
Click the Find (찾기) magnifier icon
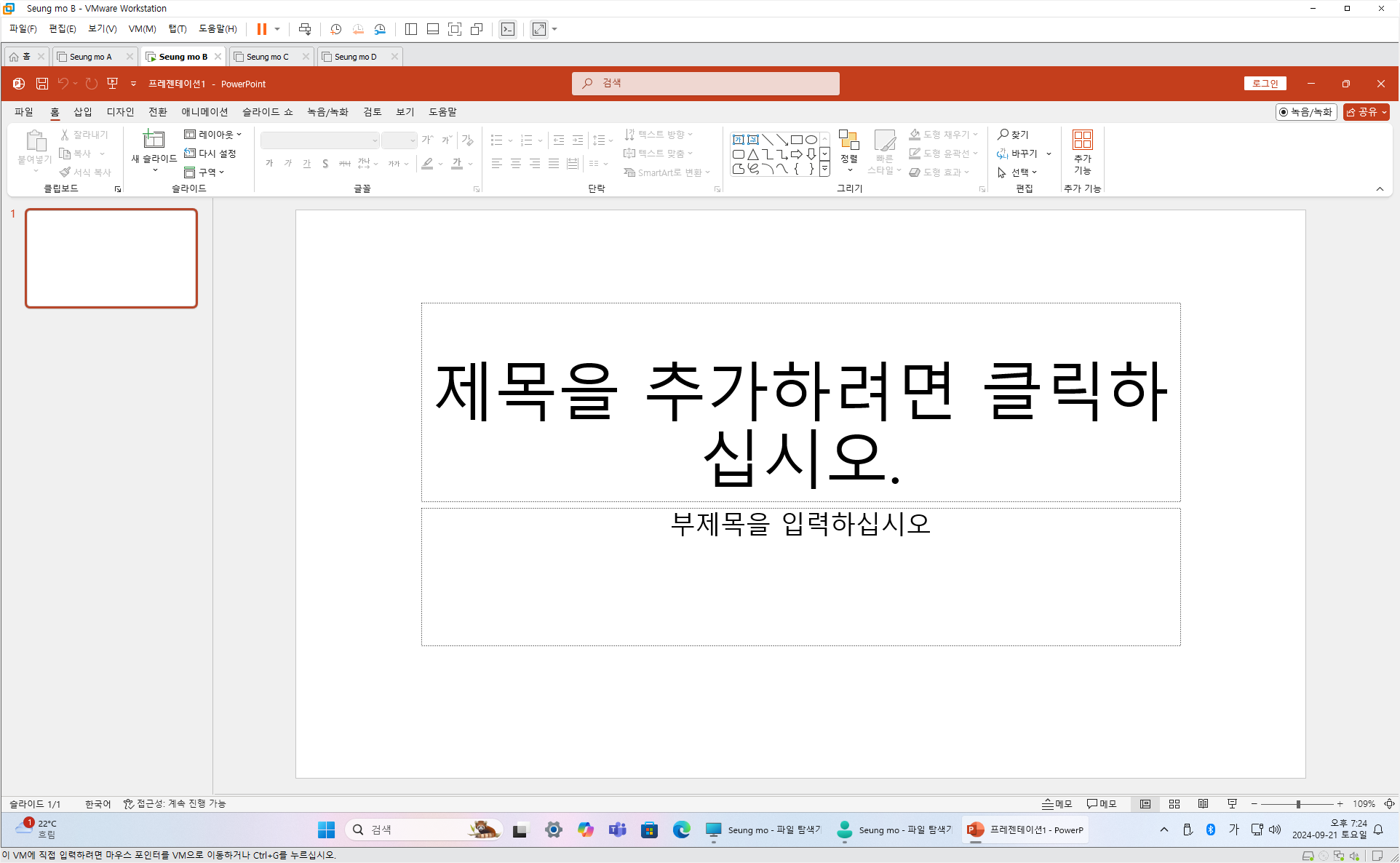pyautogui.click(x=1003, y=135)
